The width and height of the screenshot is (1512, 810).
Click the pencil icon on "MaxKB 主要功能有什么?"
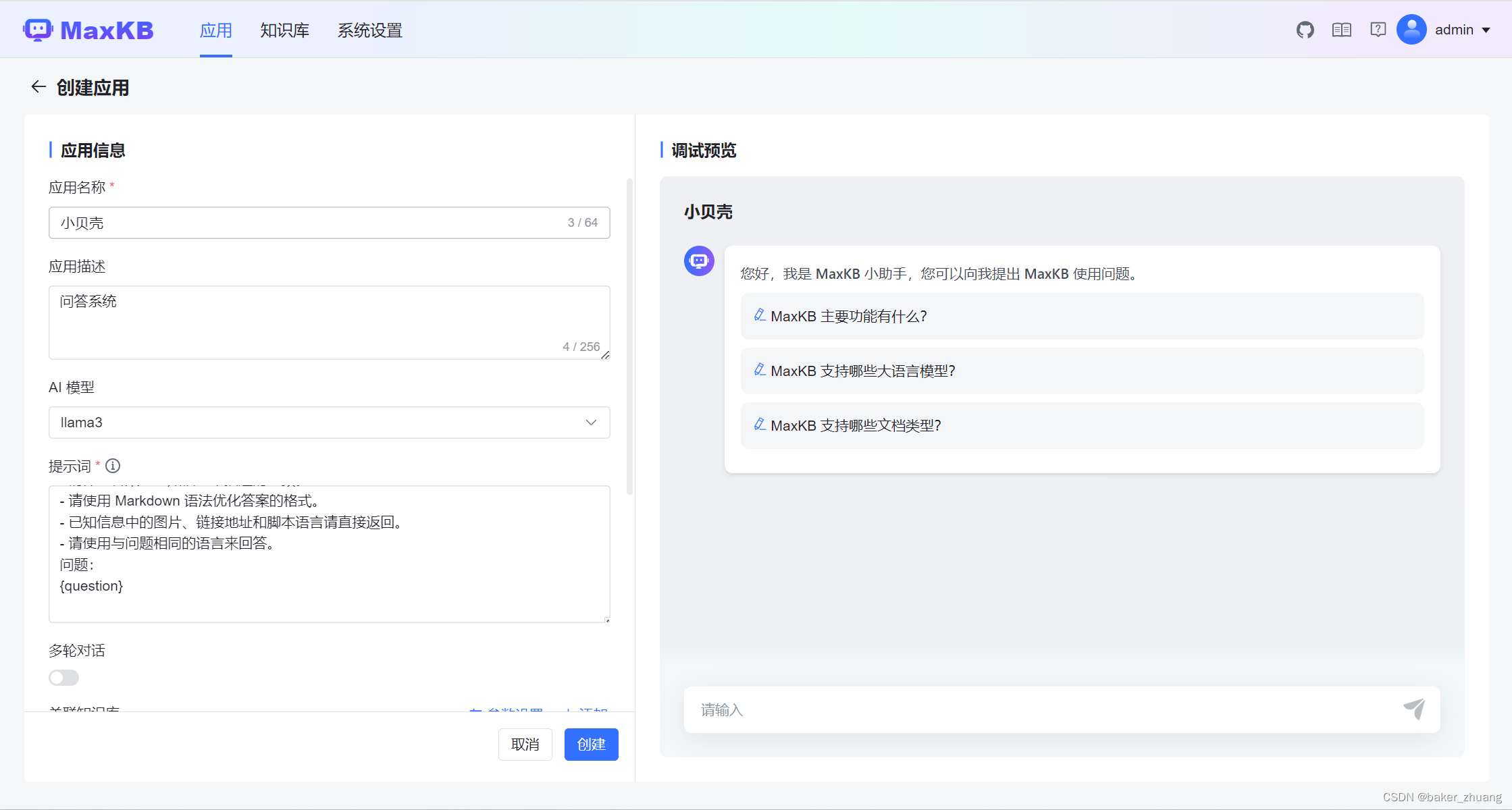(x=760, y=315)
